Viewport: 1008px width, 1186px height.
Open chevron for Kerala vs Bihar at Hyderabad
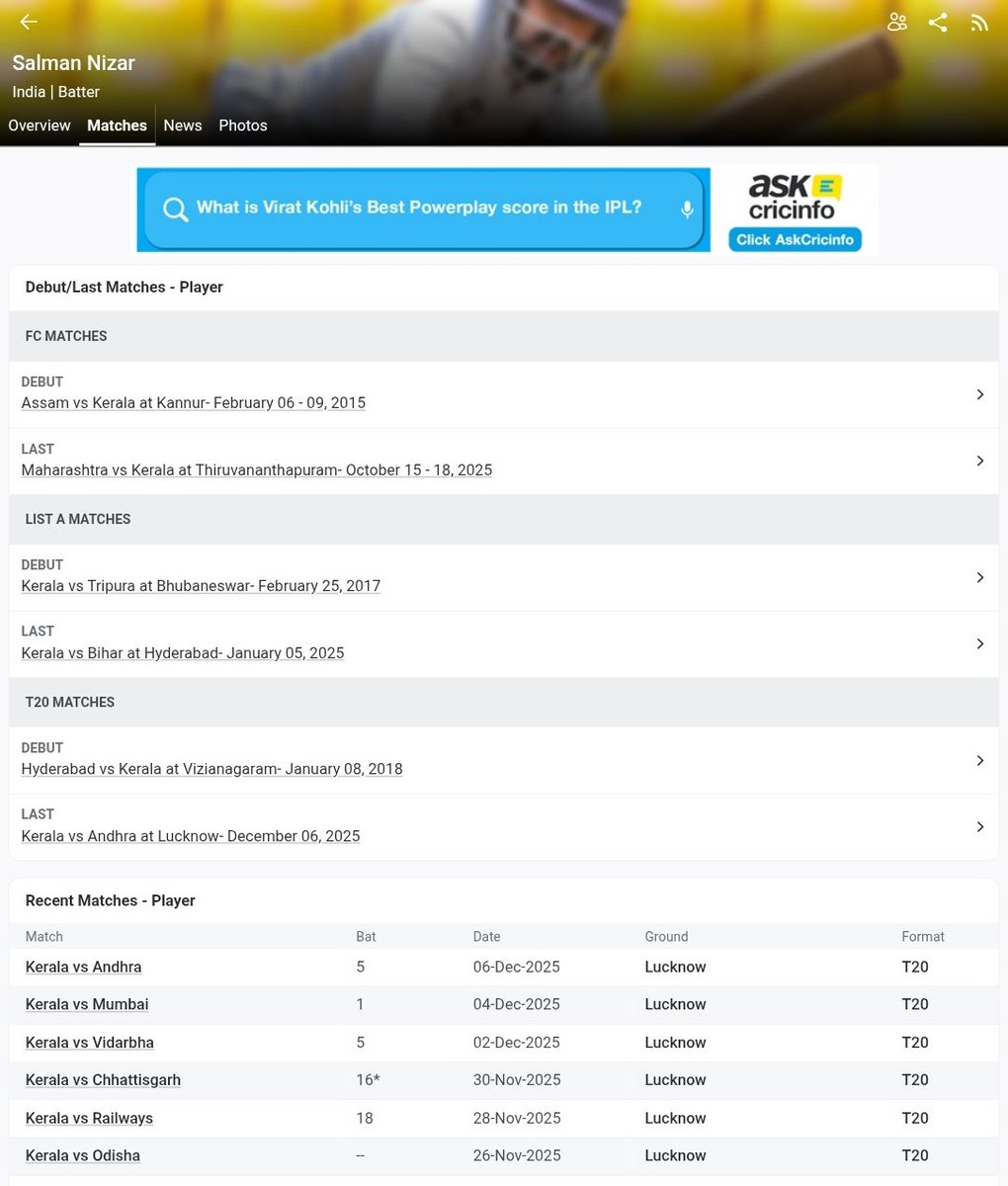(979, 643)
